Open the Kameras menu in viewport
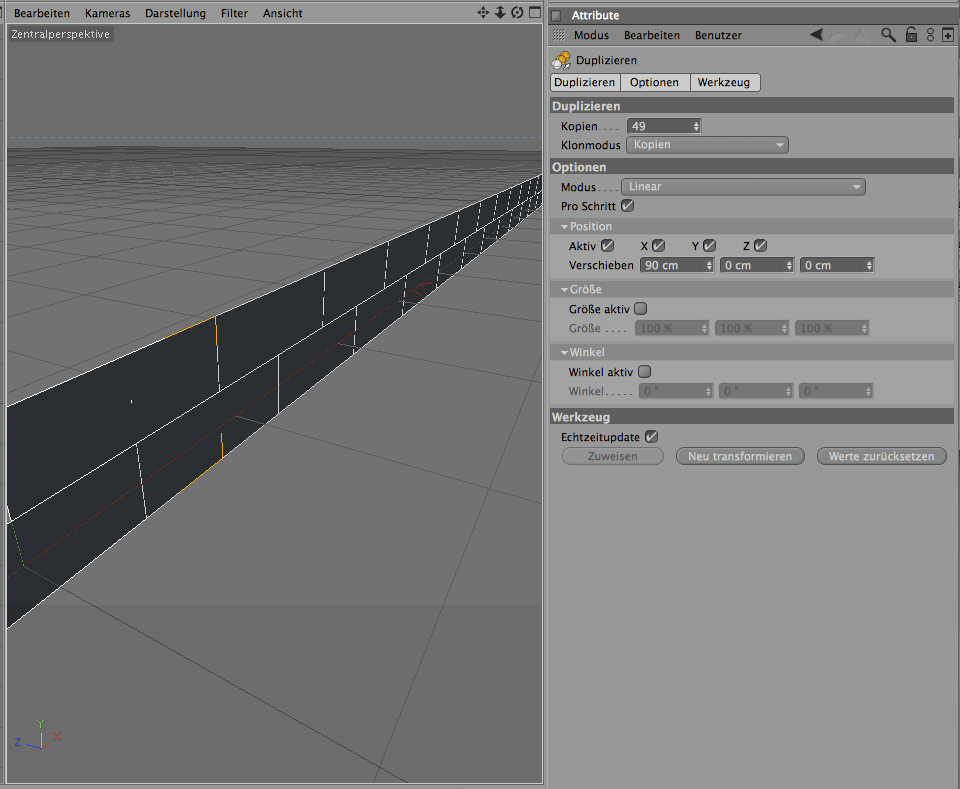 coord(106,13)
